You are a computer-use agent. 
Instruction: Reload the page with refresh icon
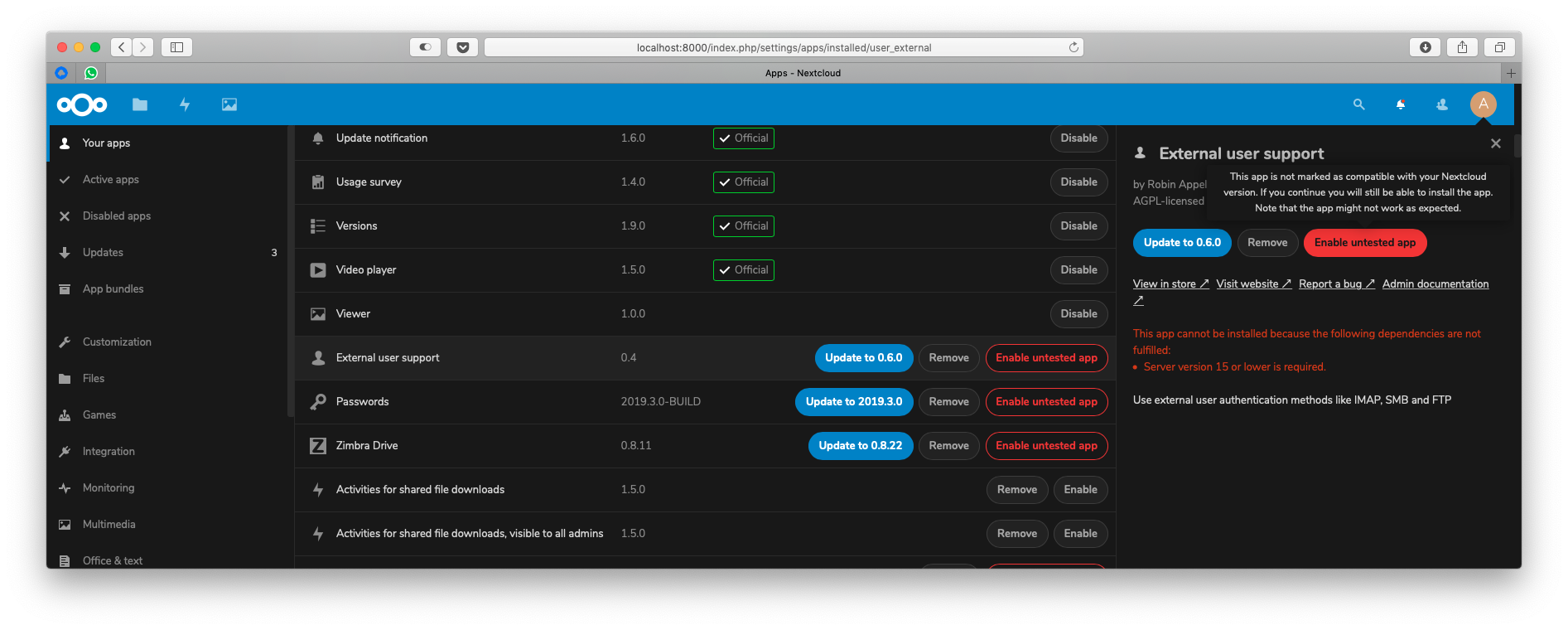pyautogui.click(x=1073, y=47)
